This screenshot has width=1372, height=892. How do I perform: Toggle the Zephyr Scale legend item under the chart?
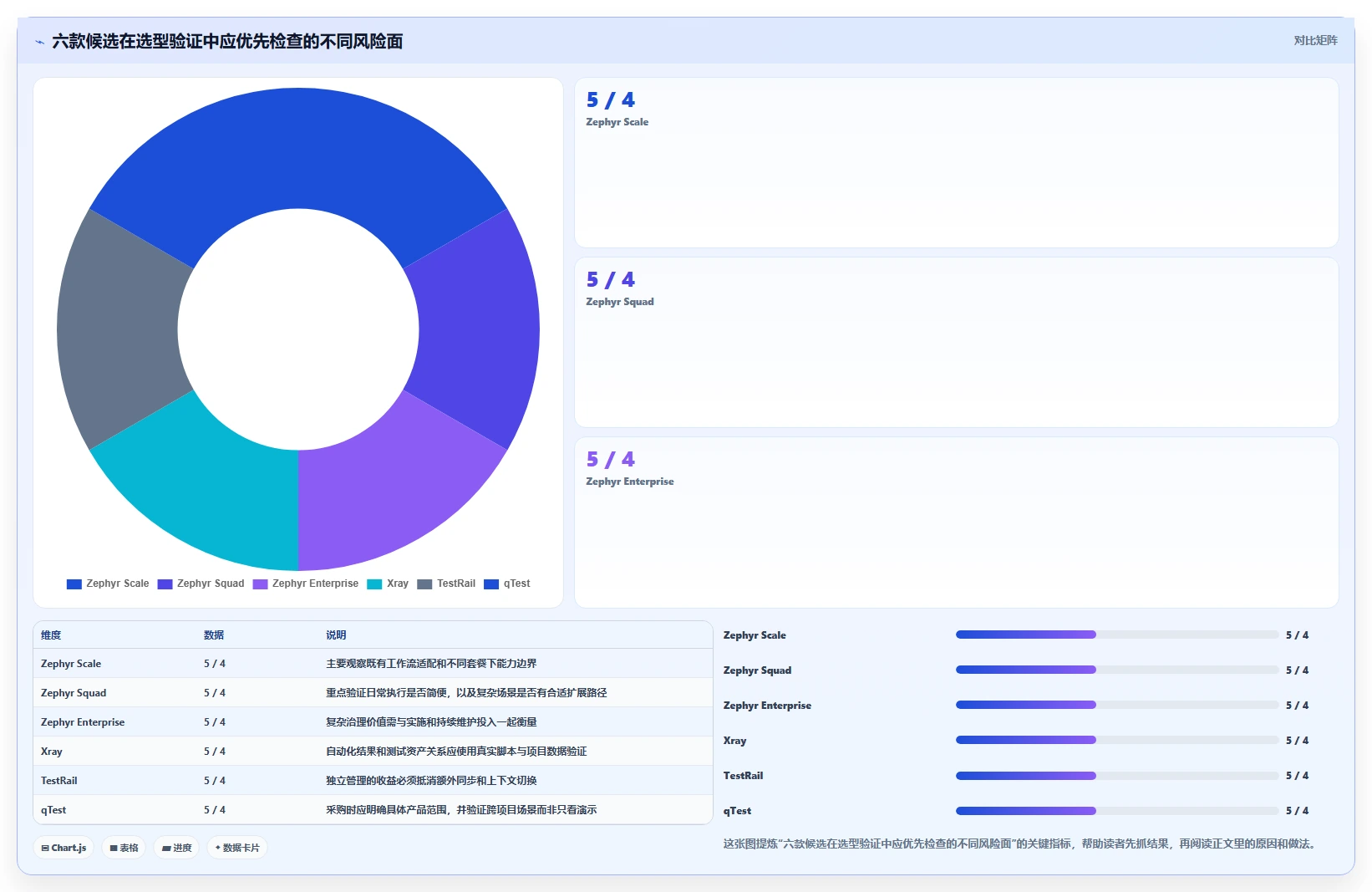108,584
